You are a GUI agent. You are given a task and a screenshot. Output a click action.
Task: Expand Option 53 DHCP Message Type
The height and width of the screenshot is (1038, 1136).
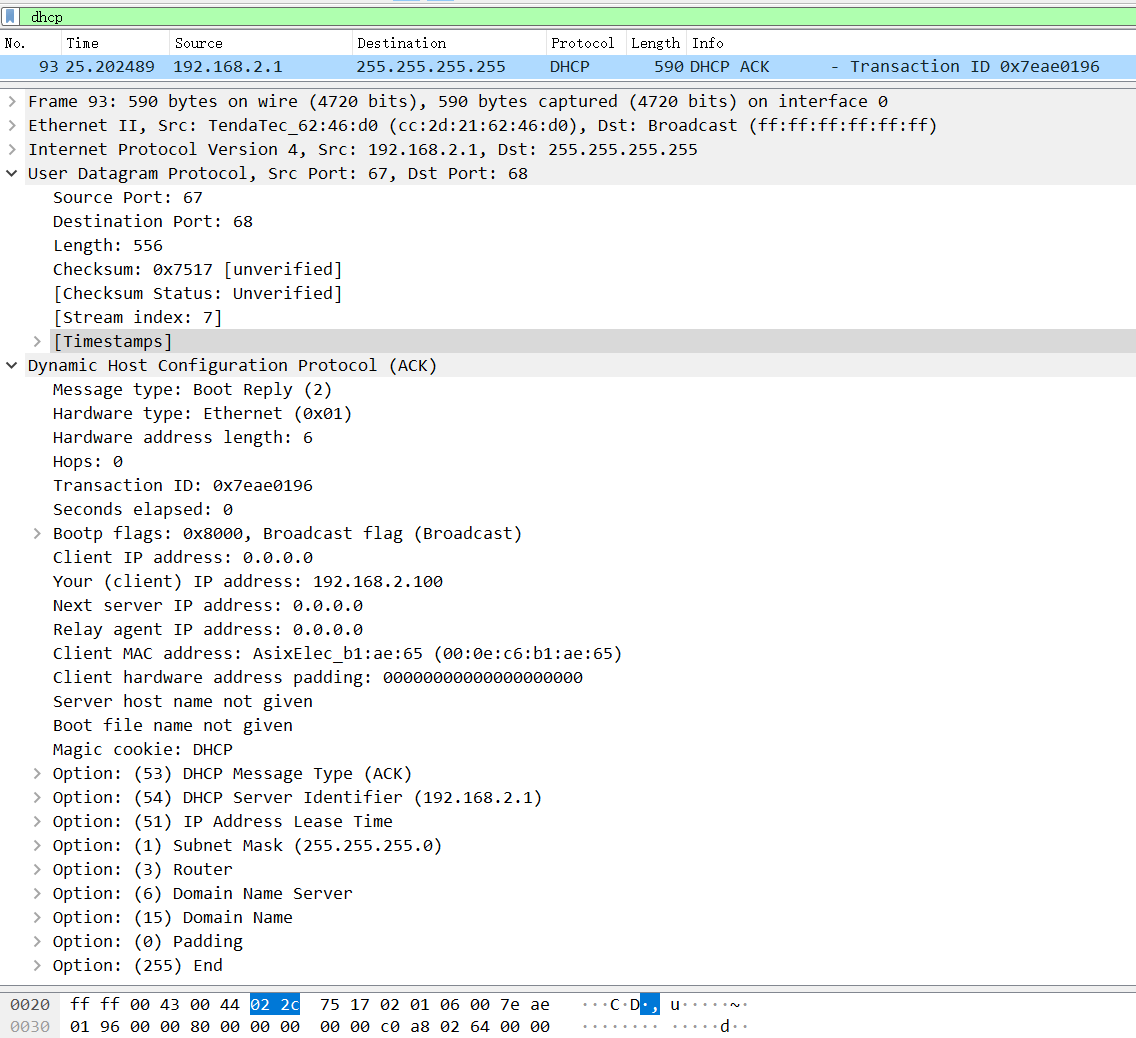click(x=37, y=773)
